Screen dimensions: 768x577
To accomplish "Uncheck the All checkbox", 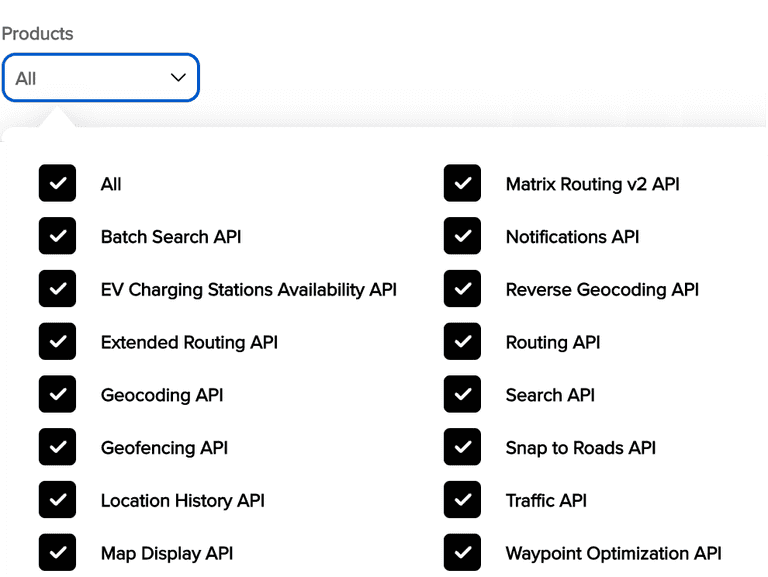I will [x=58, y=184].
